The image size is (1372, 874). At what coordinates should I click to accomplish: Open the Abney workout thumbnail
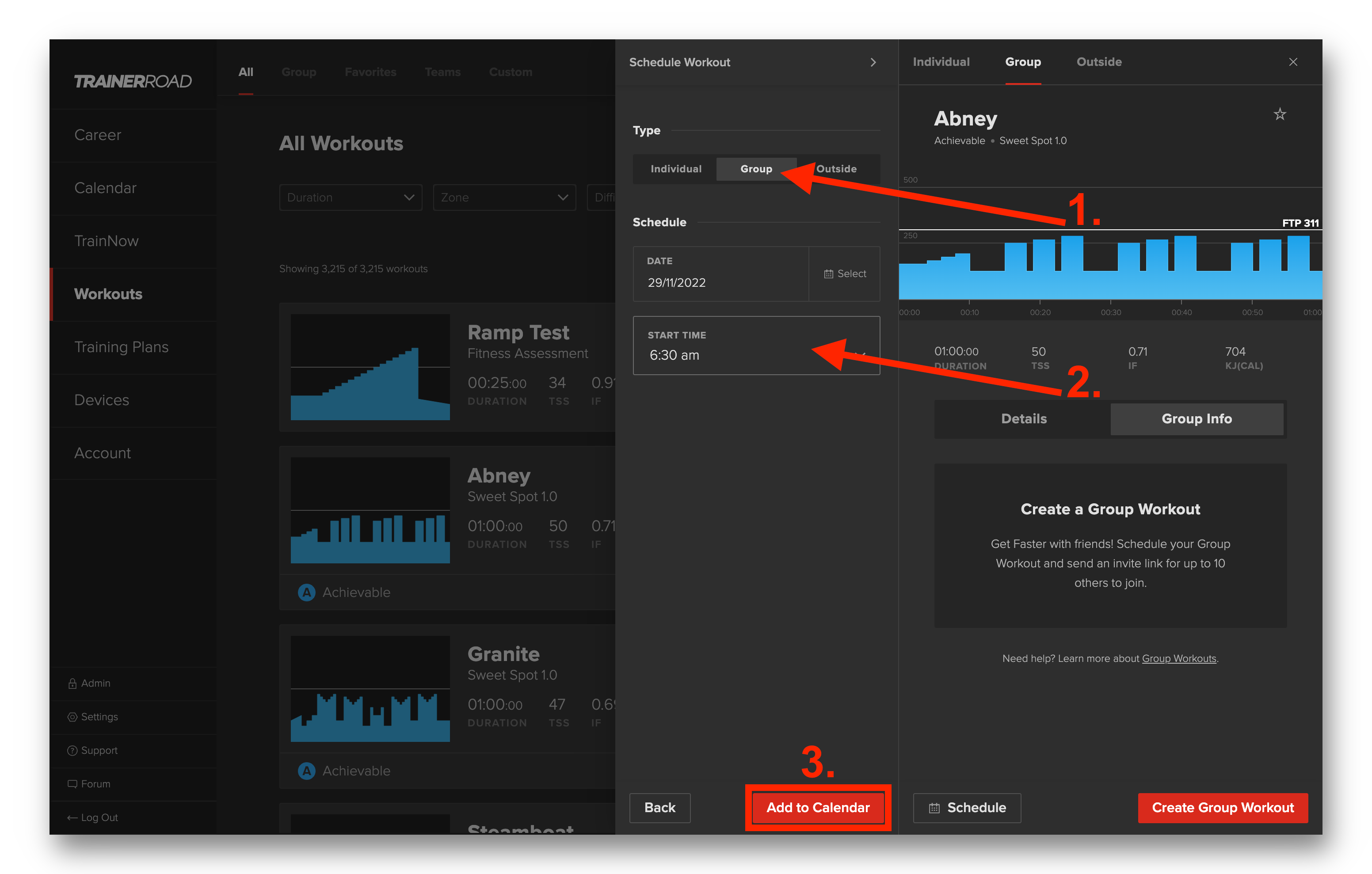click(x=370, y=510)
